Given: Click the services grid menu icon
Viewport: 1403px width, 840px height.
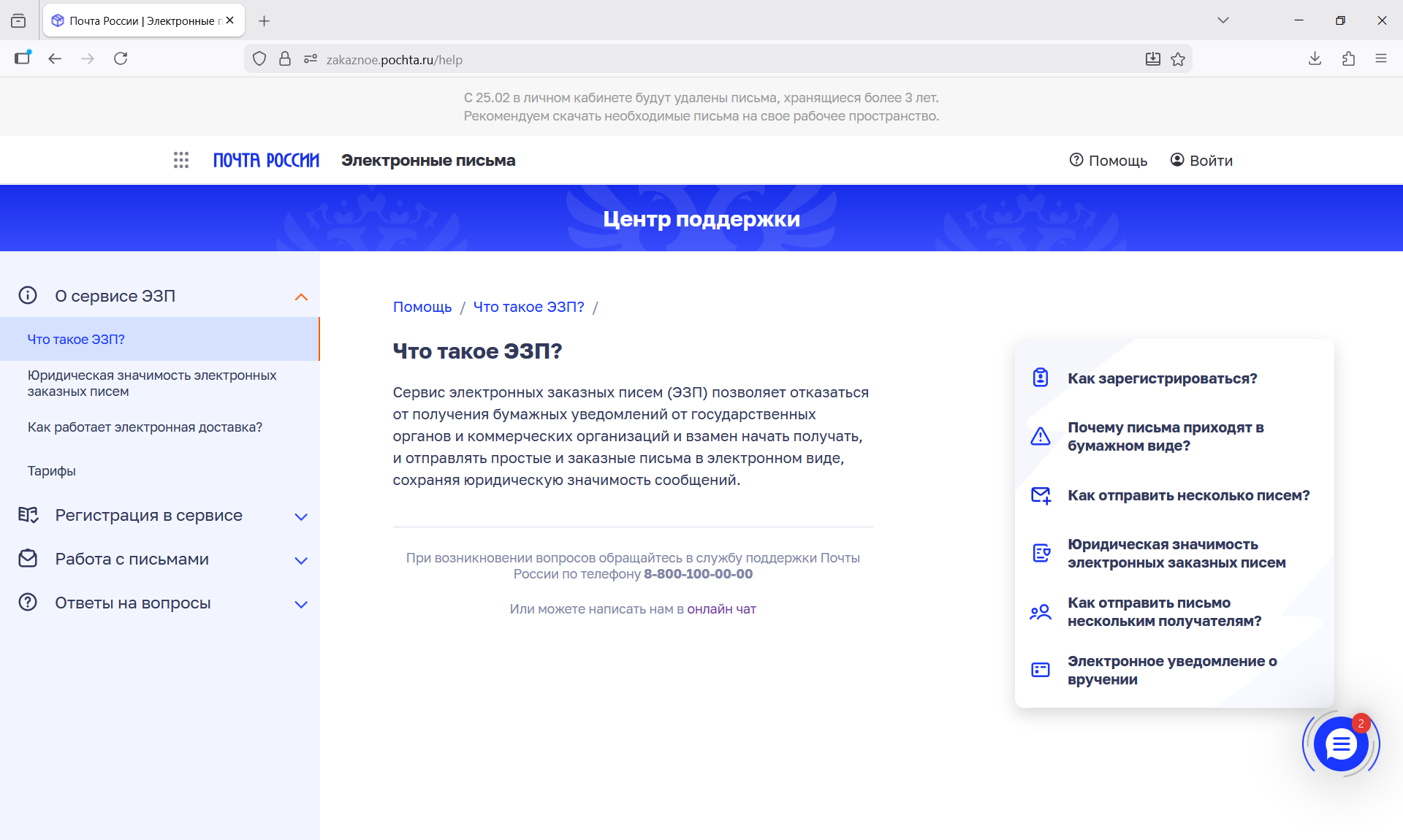Looking at the screenshot, I should (x=181, y=160).
